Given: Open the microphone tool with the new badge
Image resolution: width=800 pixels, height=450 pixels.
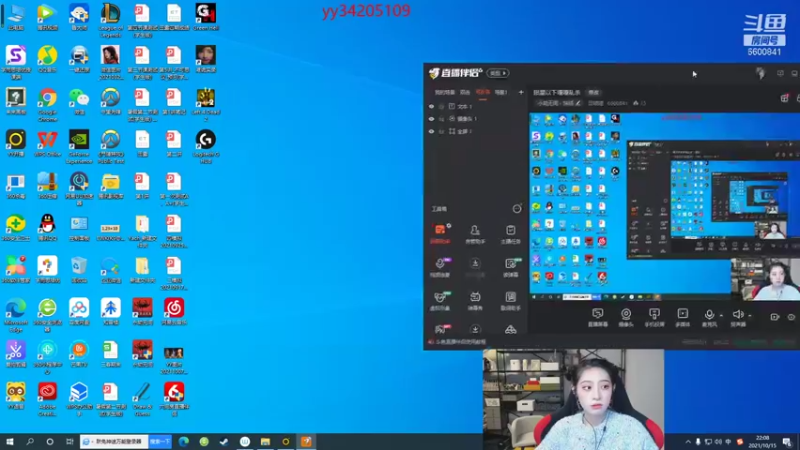Looking at the screenshot, I should coord(440,267).
